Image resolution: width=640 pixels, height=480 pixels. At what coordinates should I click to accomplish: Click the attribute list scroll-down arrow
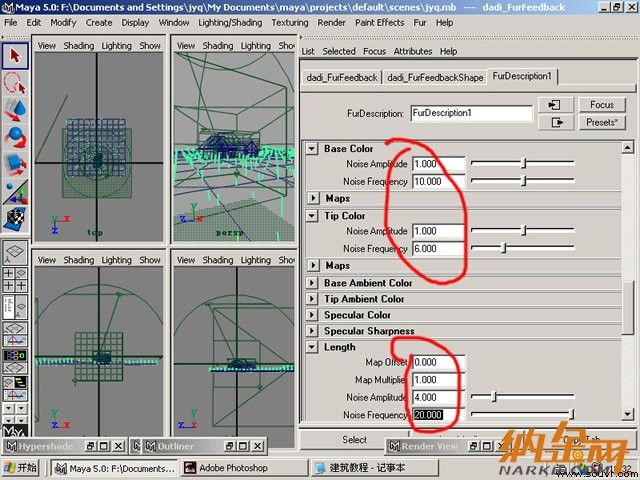tap(628, 414)
